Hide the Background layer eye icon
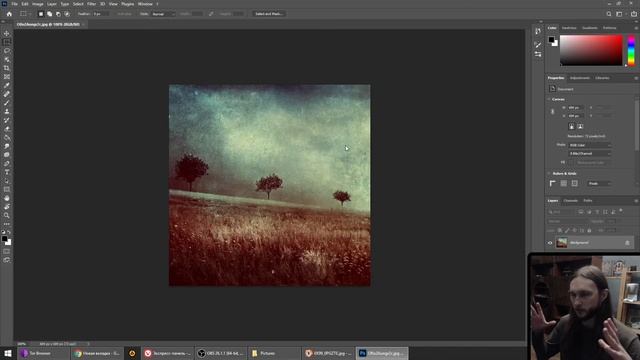Screen dimensions: 640x360 550,243
